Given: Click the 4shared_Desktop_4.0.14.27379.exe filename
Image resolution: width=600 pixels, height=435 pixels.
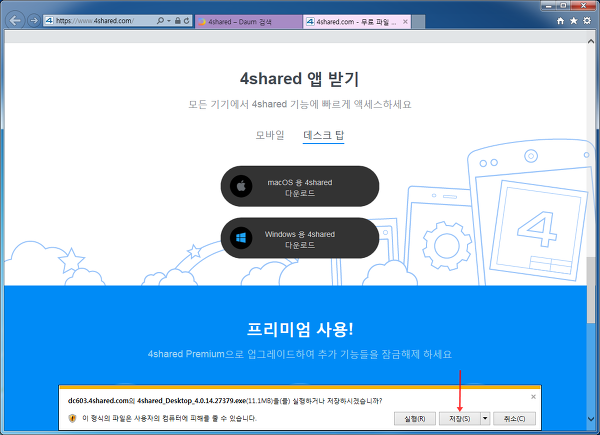Looking at the screenshot, I should (x=191, y=401).
